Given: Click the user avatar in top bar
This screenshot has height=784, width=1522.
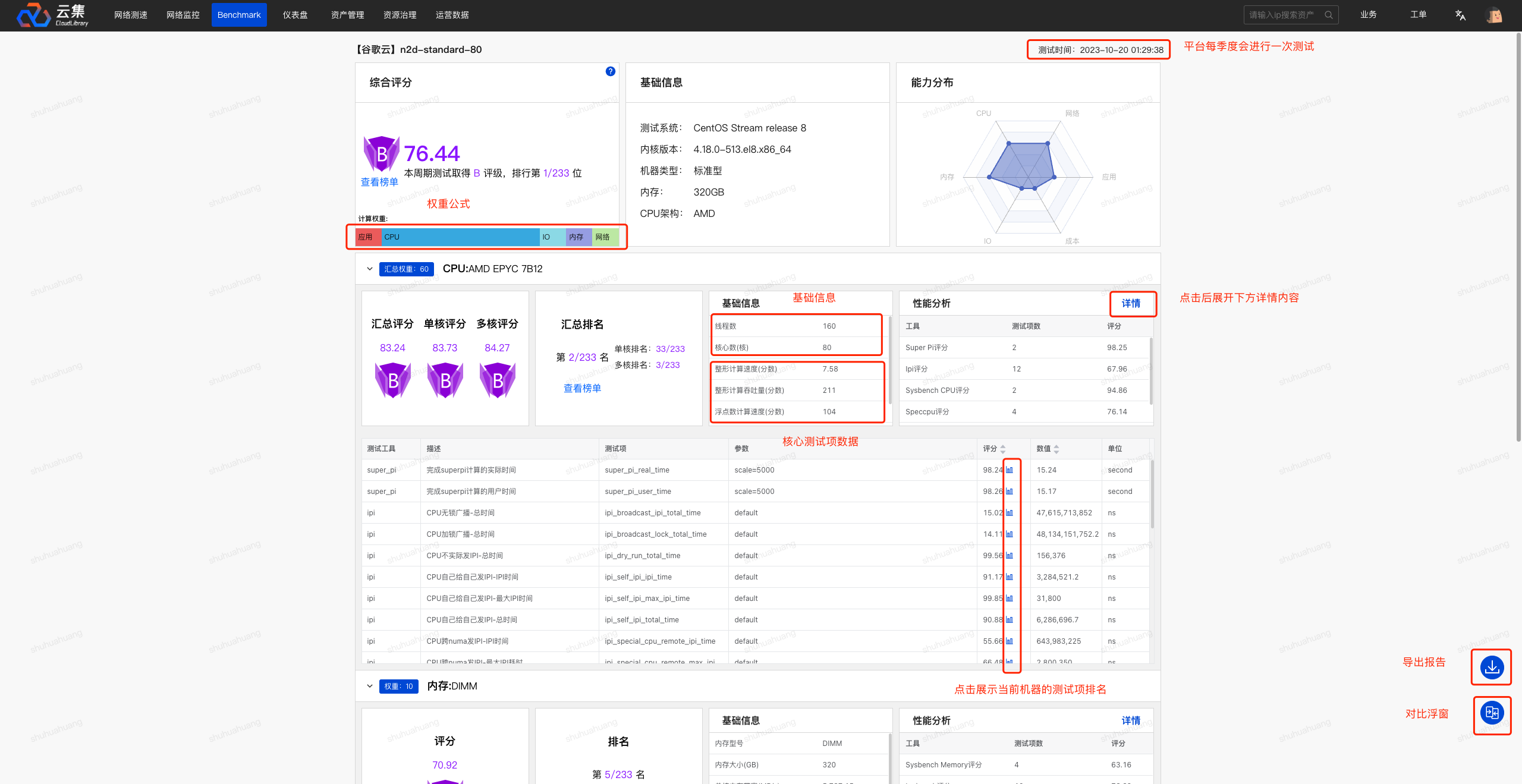Looking at the screenshot, I should (1494, 15).
